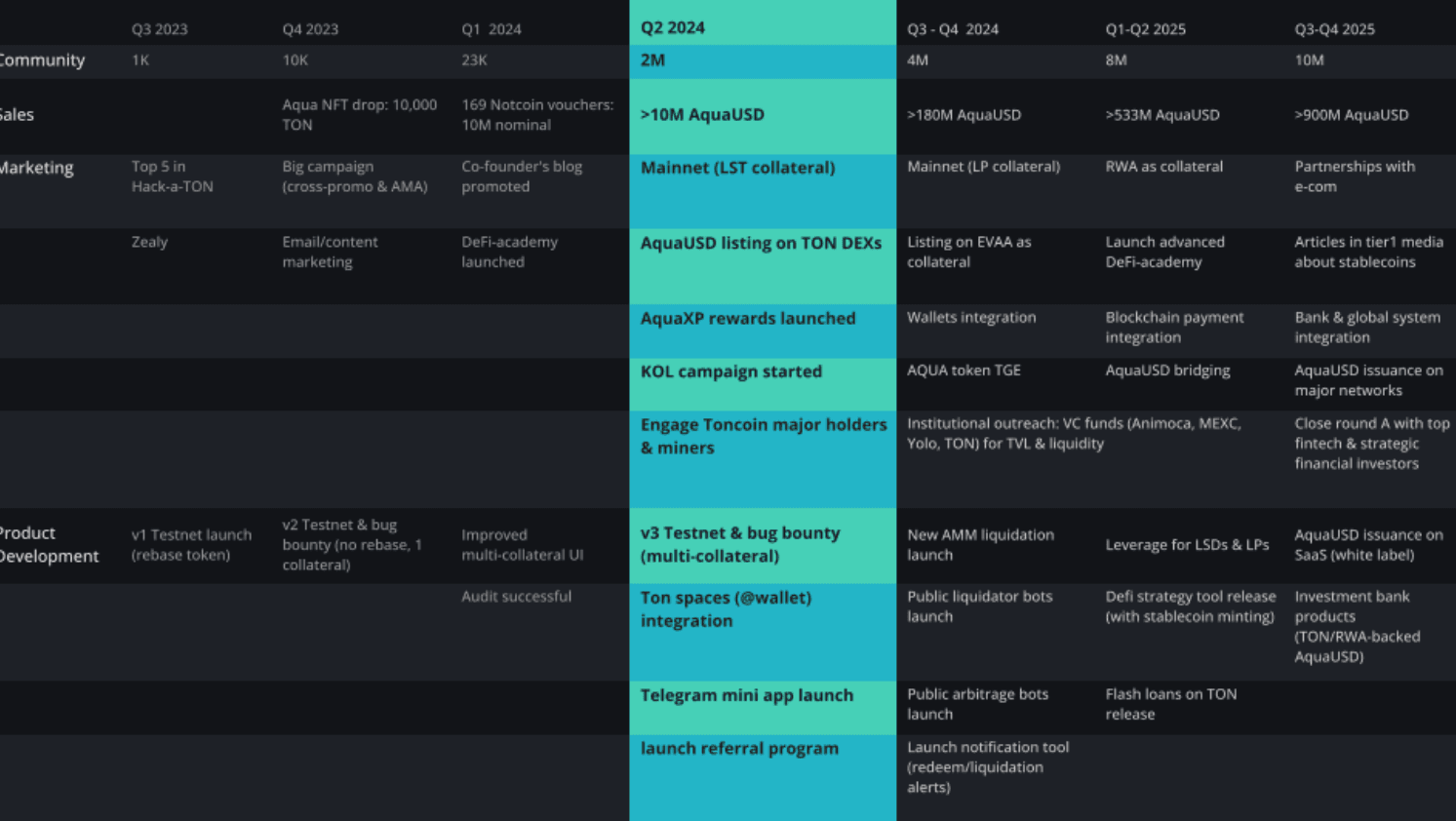Click 'Big campaign (cross-promo & AMA)' cell
The image size is (1456, 821).
(355, 176)
